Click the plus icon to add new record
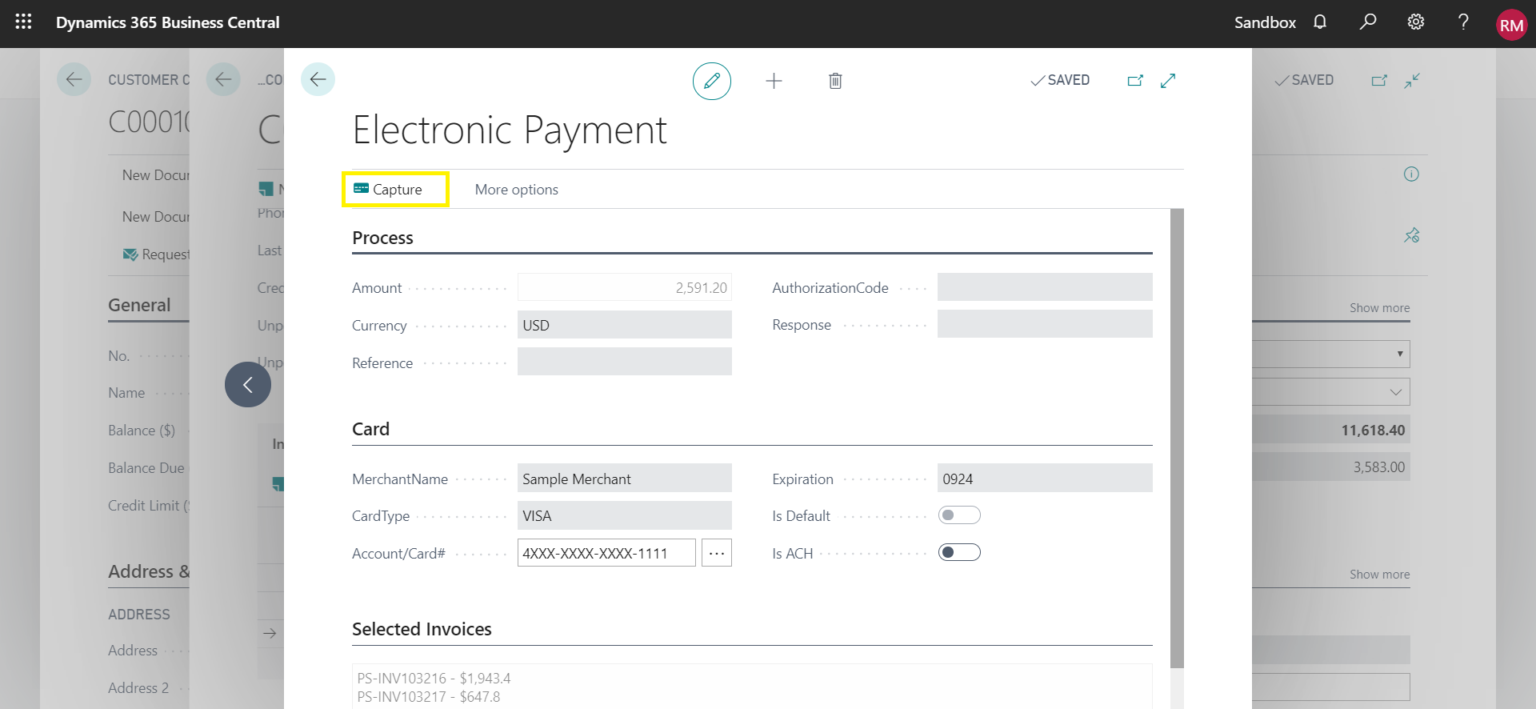This screenshot has width=1536, height=709. click(773, 80)
